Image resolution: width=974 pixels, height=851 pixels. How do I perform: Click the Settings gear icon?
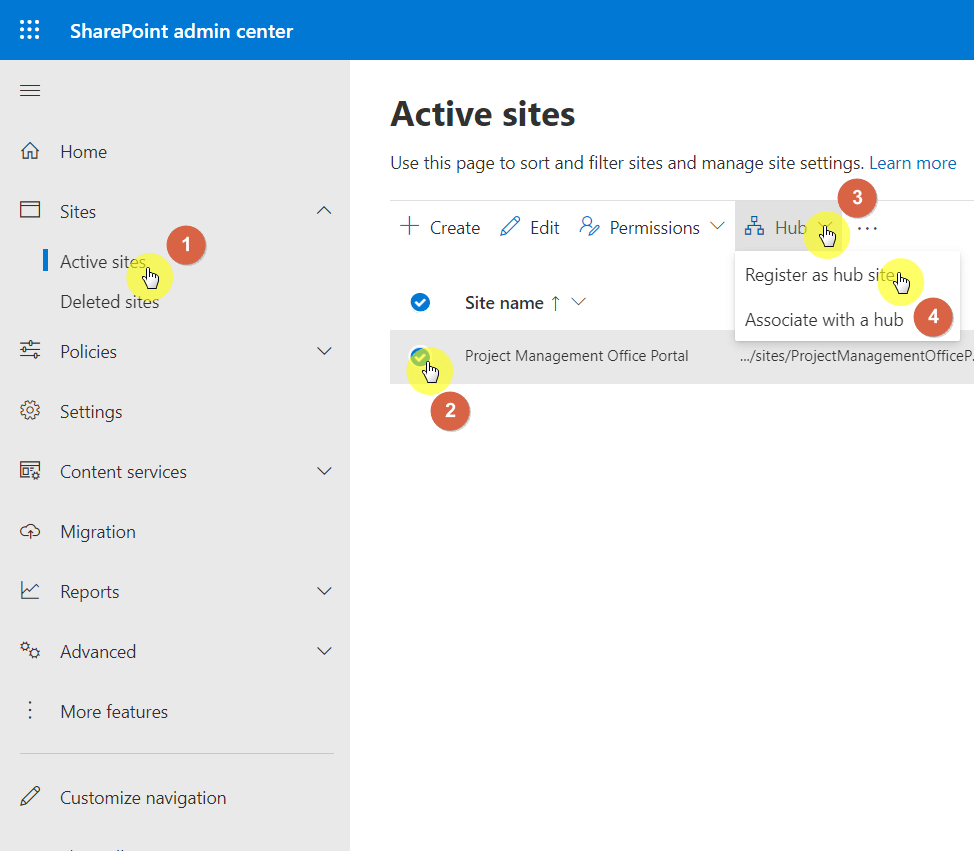(x=30, y=411)
